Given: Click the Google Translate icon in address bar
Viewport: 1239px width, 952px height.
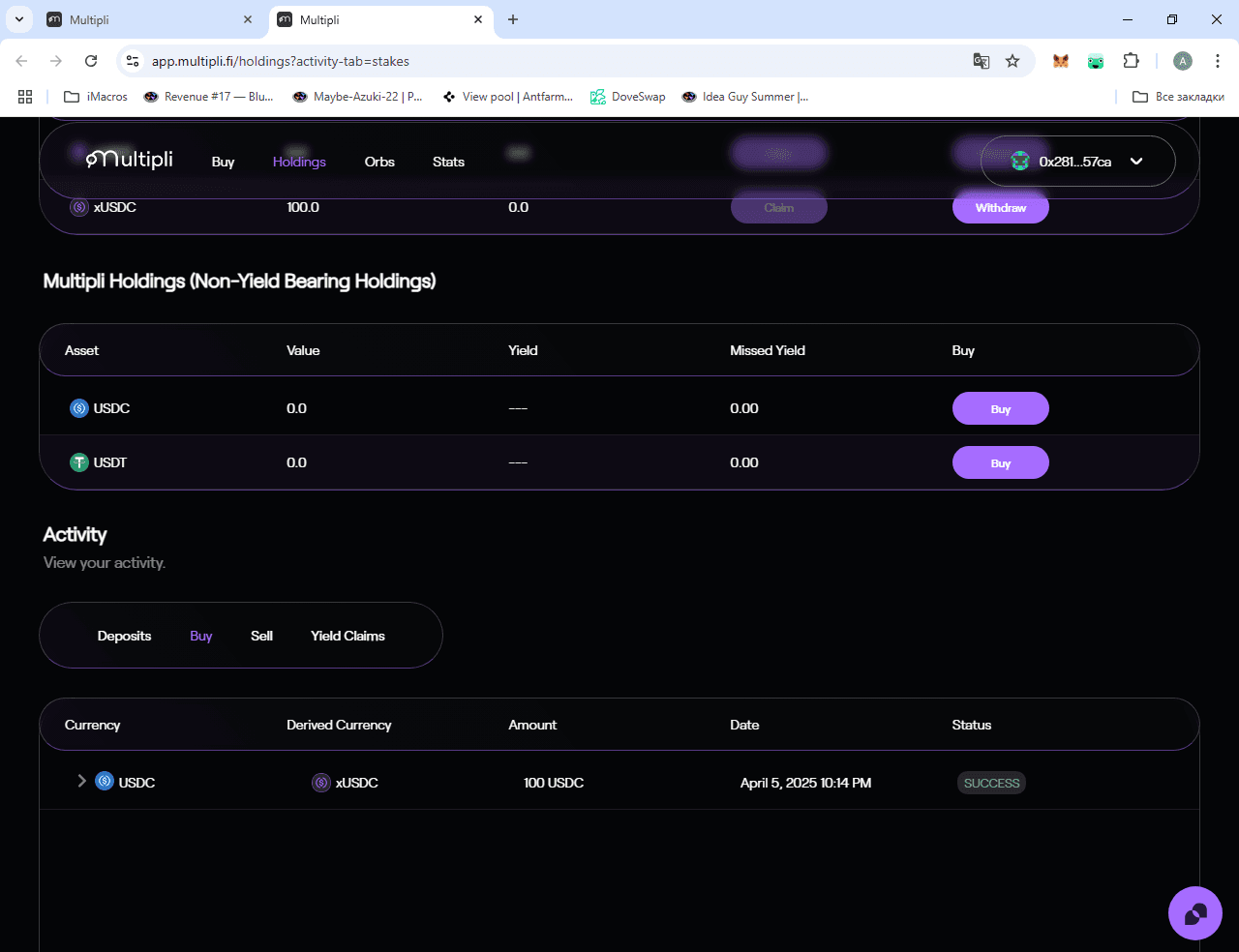Looking at the screenshot, I should 982,61.
